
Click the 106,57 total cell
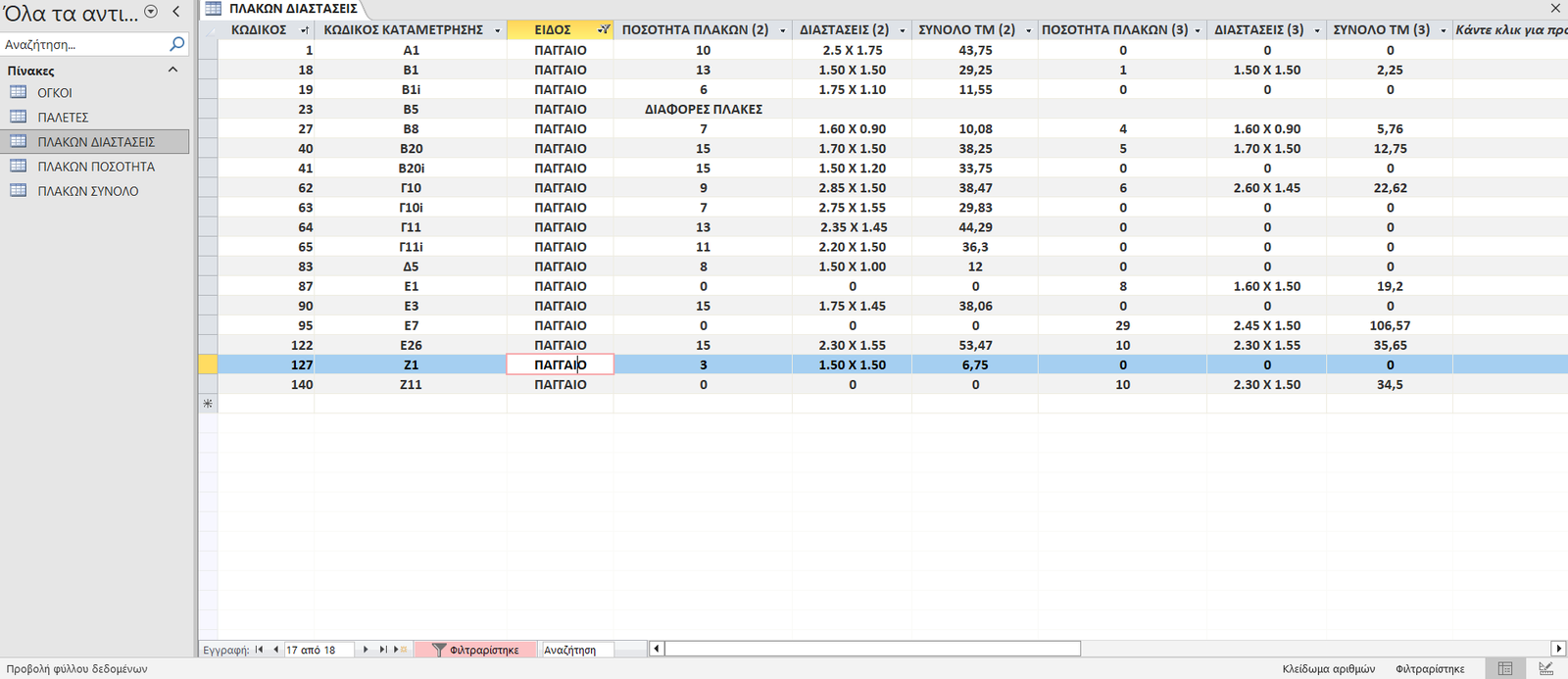pos(1390,325)
